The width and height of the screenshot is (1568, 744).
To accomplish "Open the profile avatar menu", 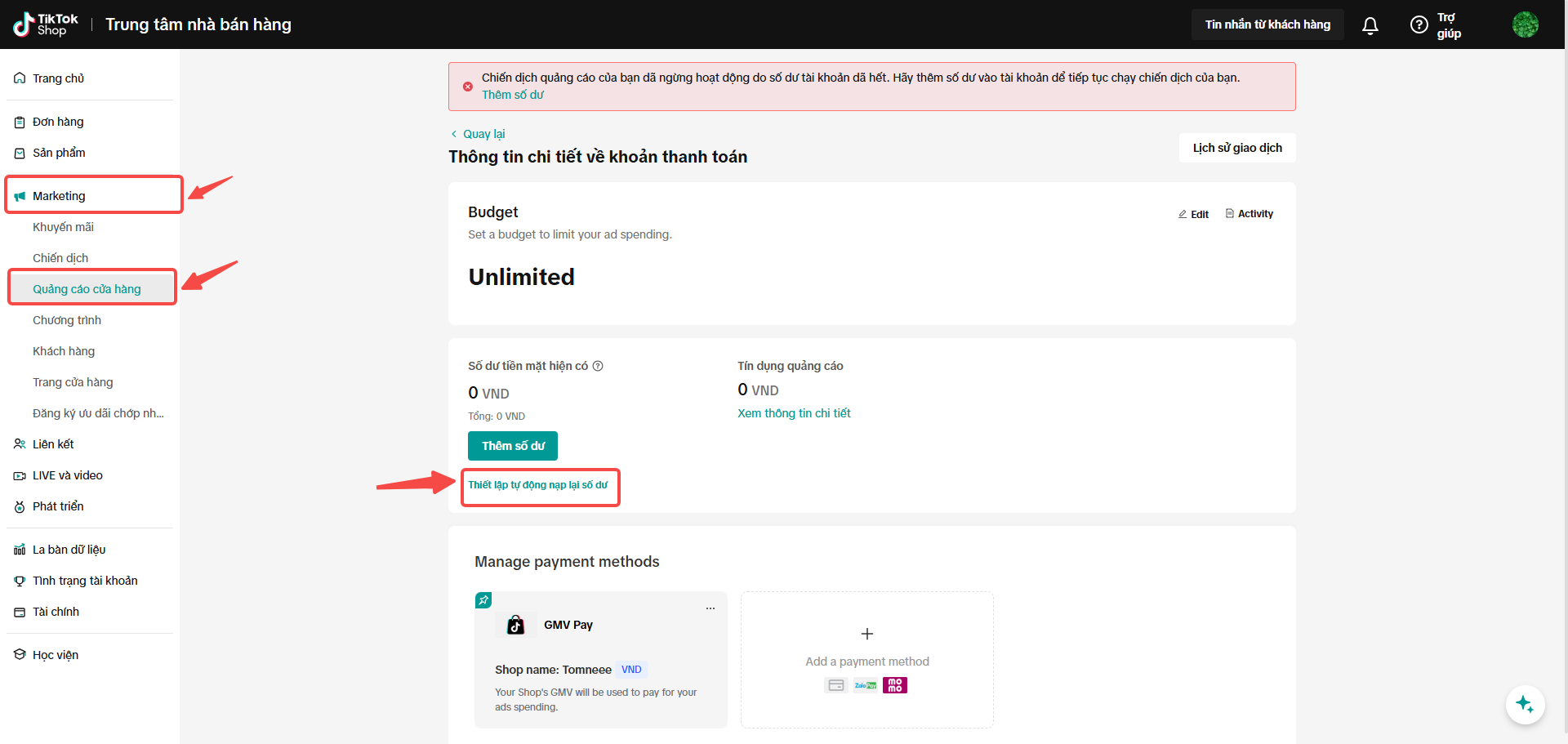I will point(1525,25).
